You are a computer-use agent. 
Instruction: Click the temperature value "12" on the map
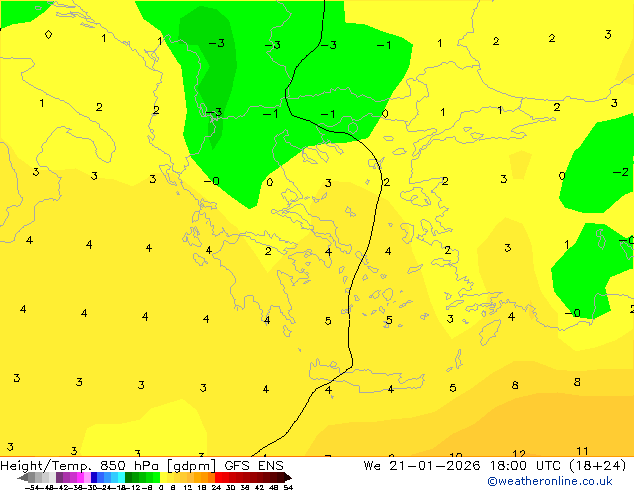point(519,454)
